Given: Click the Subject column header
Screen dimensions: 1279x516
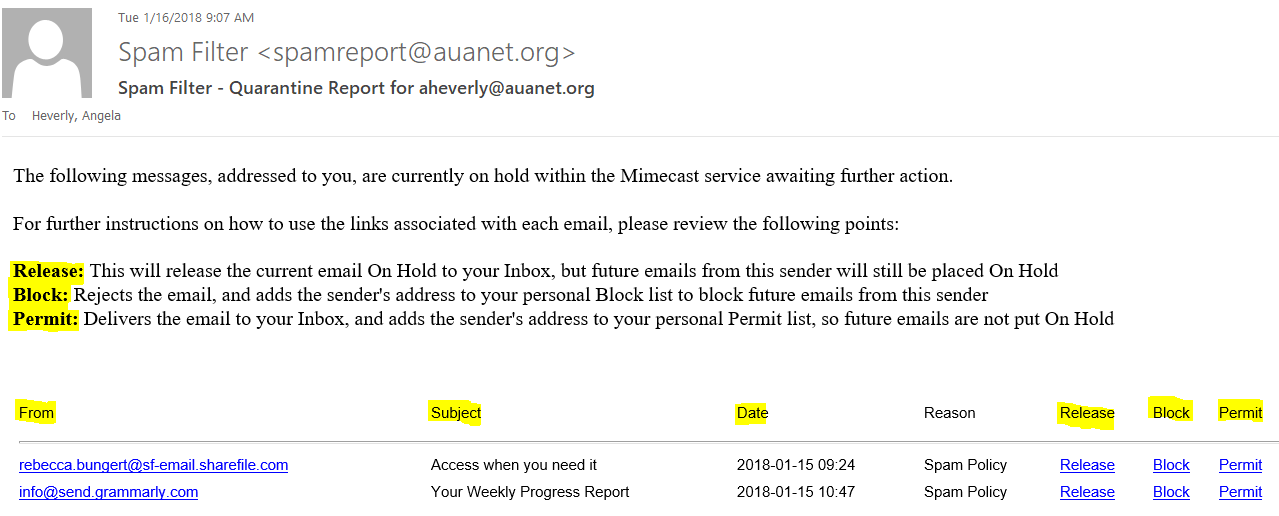Looking at the screenshot, I should [456, 413].
